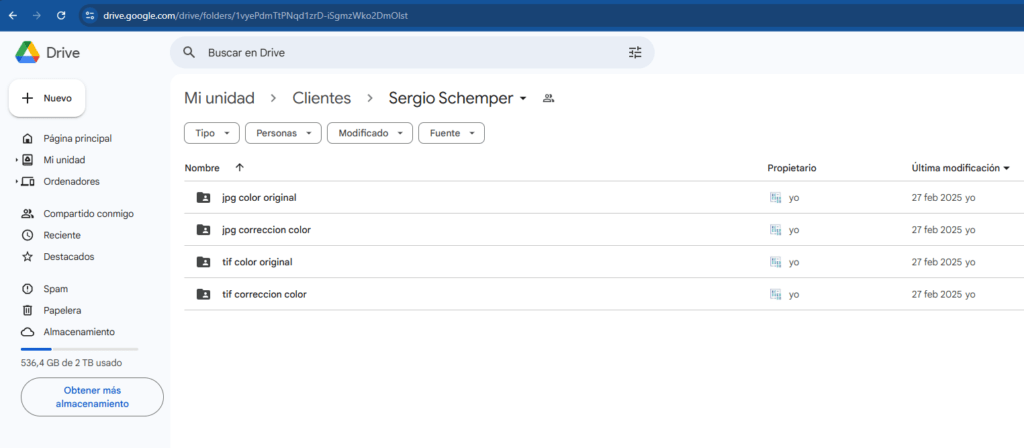Viewport: 1024px width, 448px height.
Task: Open Compartido conmigo in sidebar
Action: pos(88,214)
